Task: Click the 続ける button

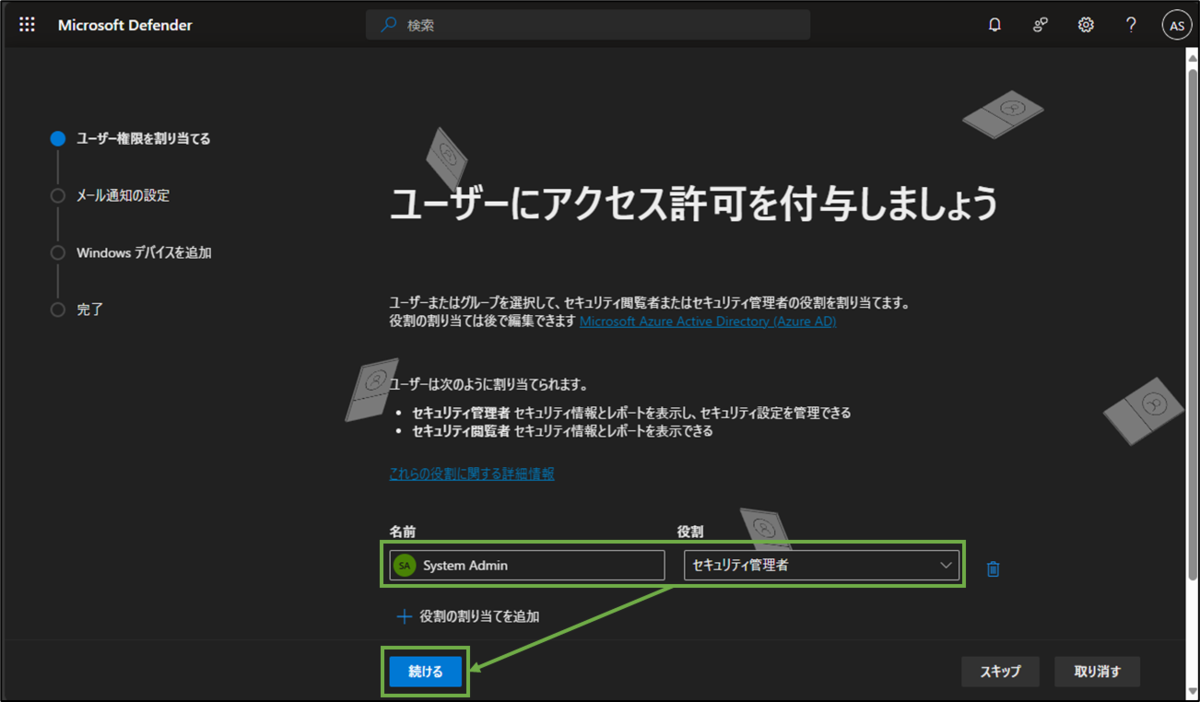Action: (x=425, y=671)
